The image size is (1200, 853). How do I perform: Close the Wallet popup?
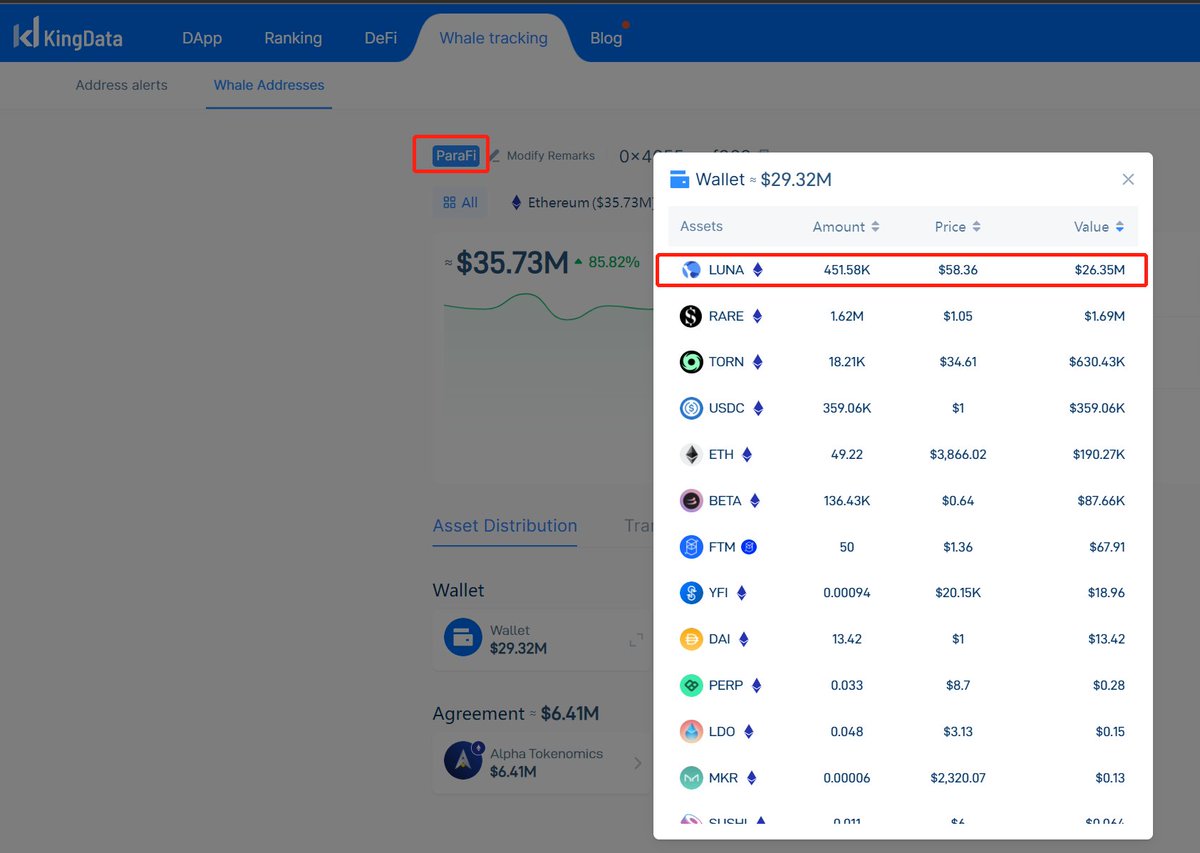[1128, 179]
